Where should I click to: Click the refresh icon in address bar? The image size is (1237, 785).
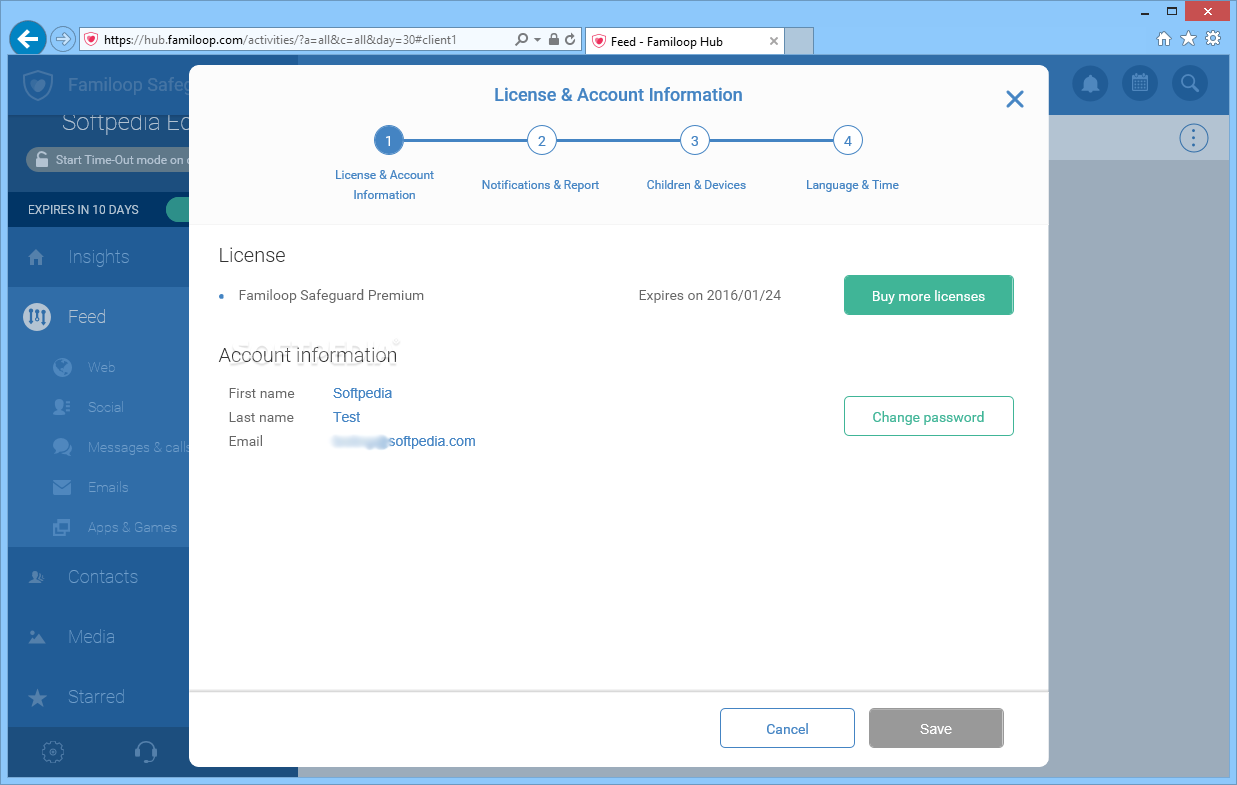pos(570,40)
